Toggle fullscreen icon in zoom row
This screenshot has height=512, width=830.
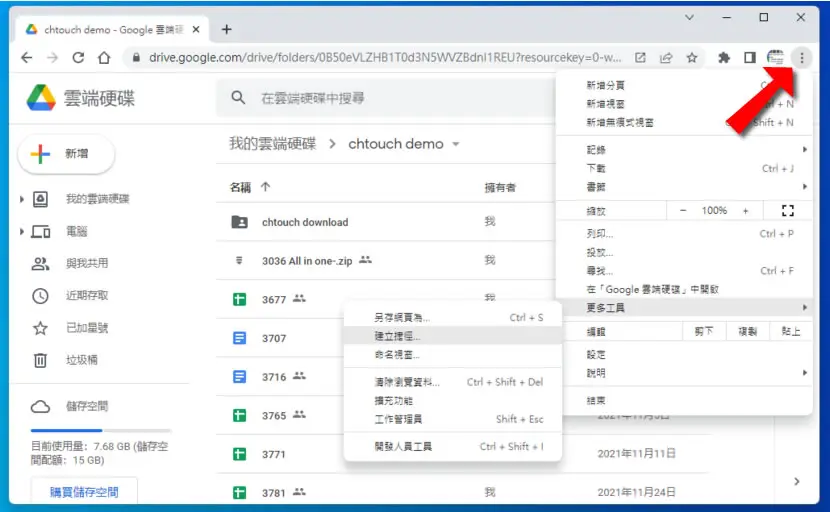[x=788, y=211]
